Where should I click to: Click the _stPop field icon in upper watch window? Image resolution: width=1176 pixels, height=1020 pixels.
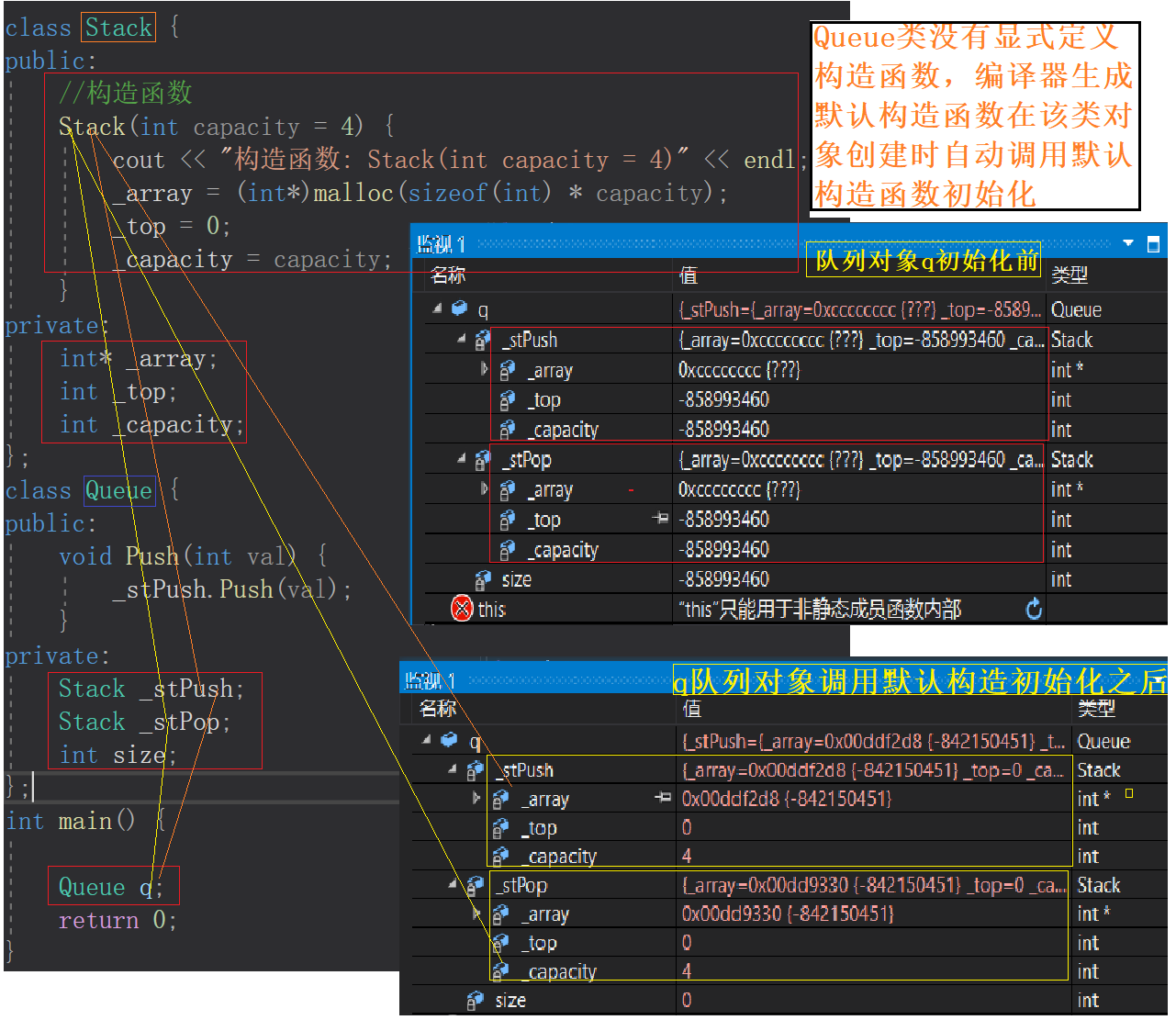(483, 459)
